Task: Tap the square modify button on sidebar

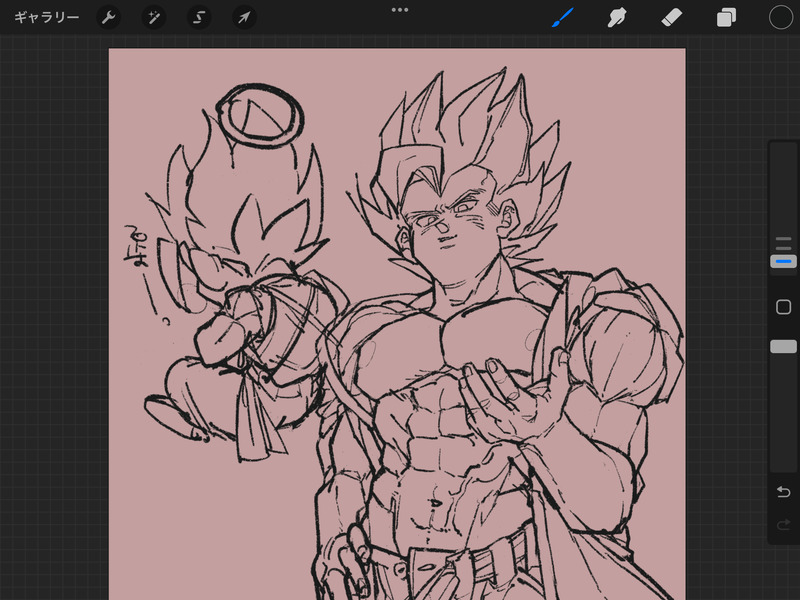Action: pos(783,307)
